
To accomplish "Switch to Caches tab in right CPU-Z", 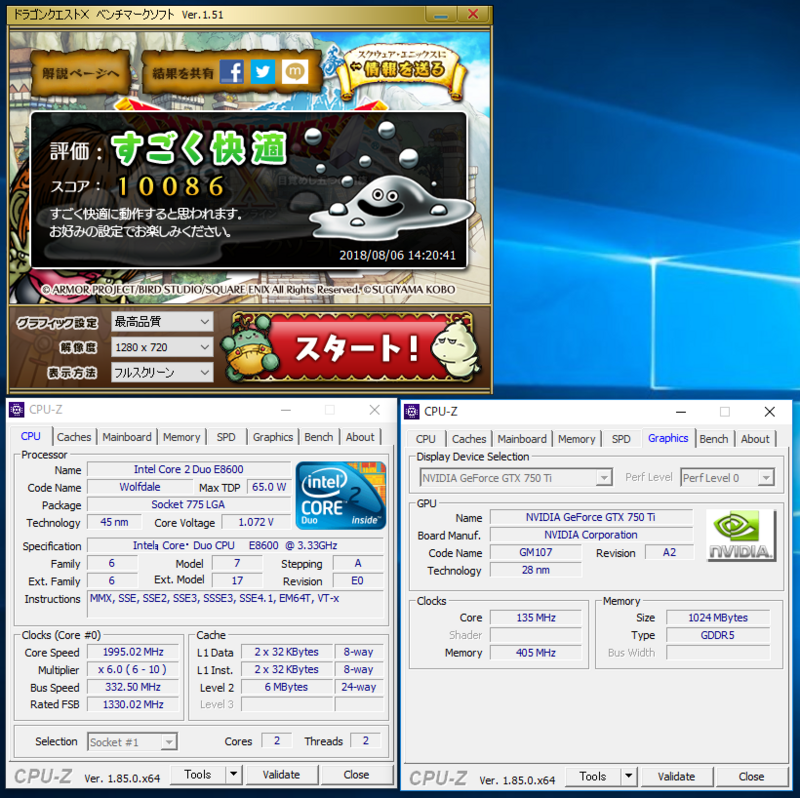I will click(469, 439).
